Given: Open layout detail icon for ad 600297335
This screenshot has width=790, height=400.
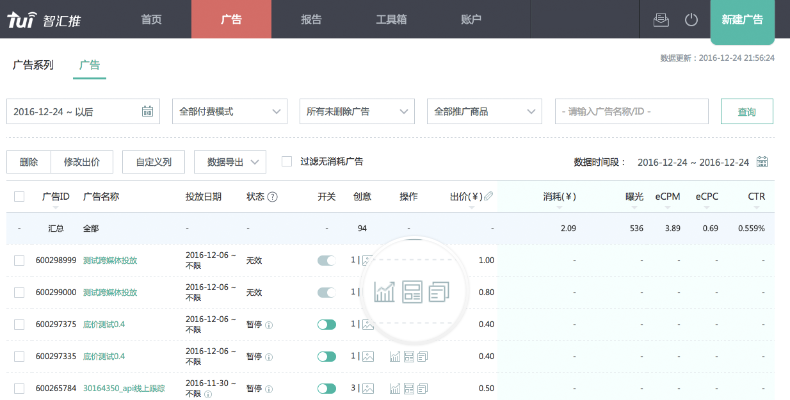Looking at the screenshot, I should point(409,357).
